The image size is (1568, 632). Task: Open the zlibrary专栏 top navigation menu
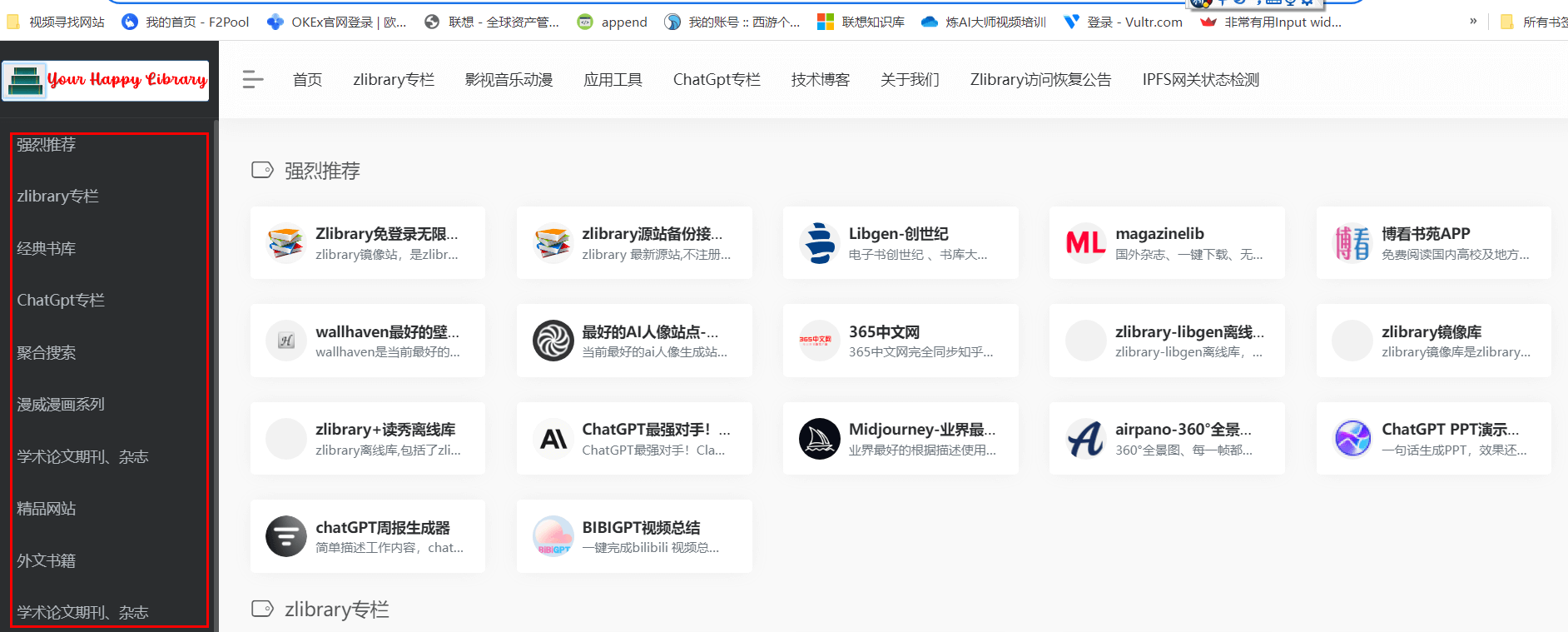(394, 80)
